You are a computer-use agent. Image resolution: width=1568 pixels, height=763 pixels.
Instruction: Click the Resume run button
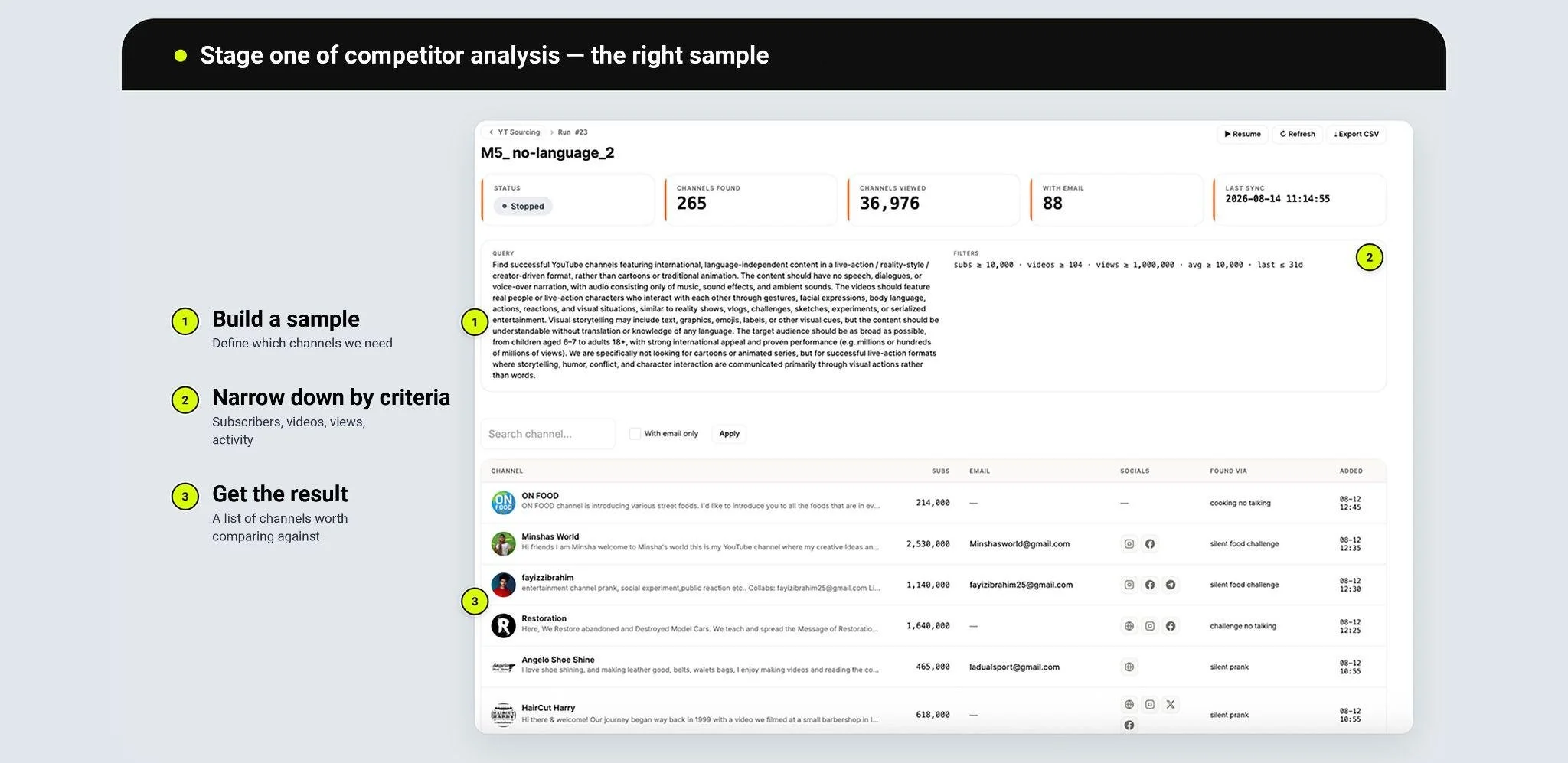pyautogui.click(x=1242, y=134)
